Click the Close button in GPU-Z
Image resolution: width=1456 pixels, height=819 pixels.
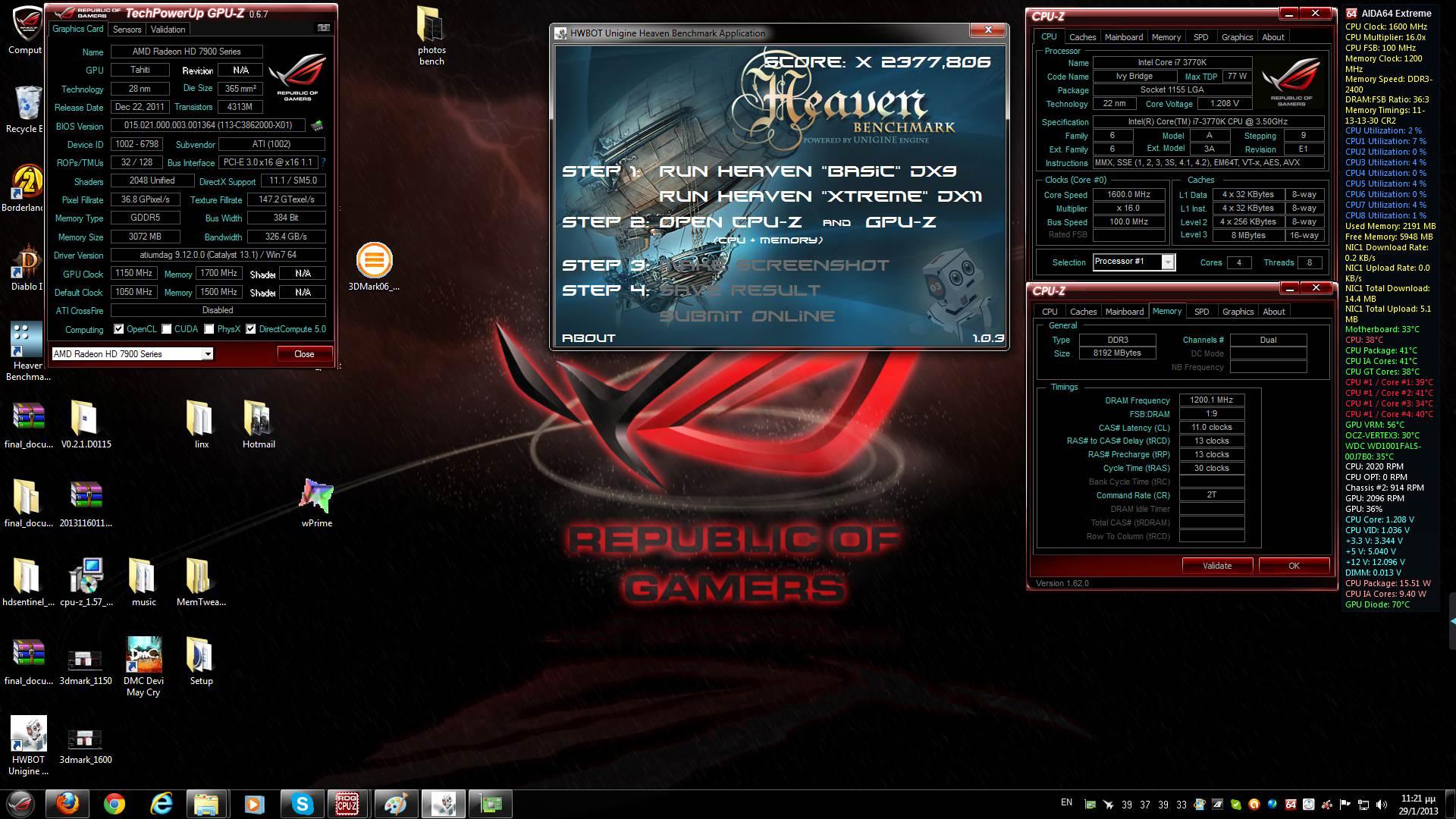[x=304, y=354]
